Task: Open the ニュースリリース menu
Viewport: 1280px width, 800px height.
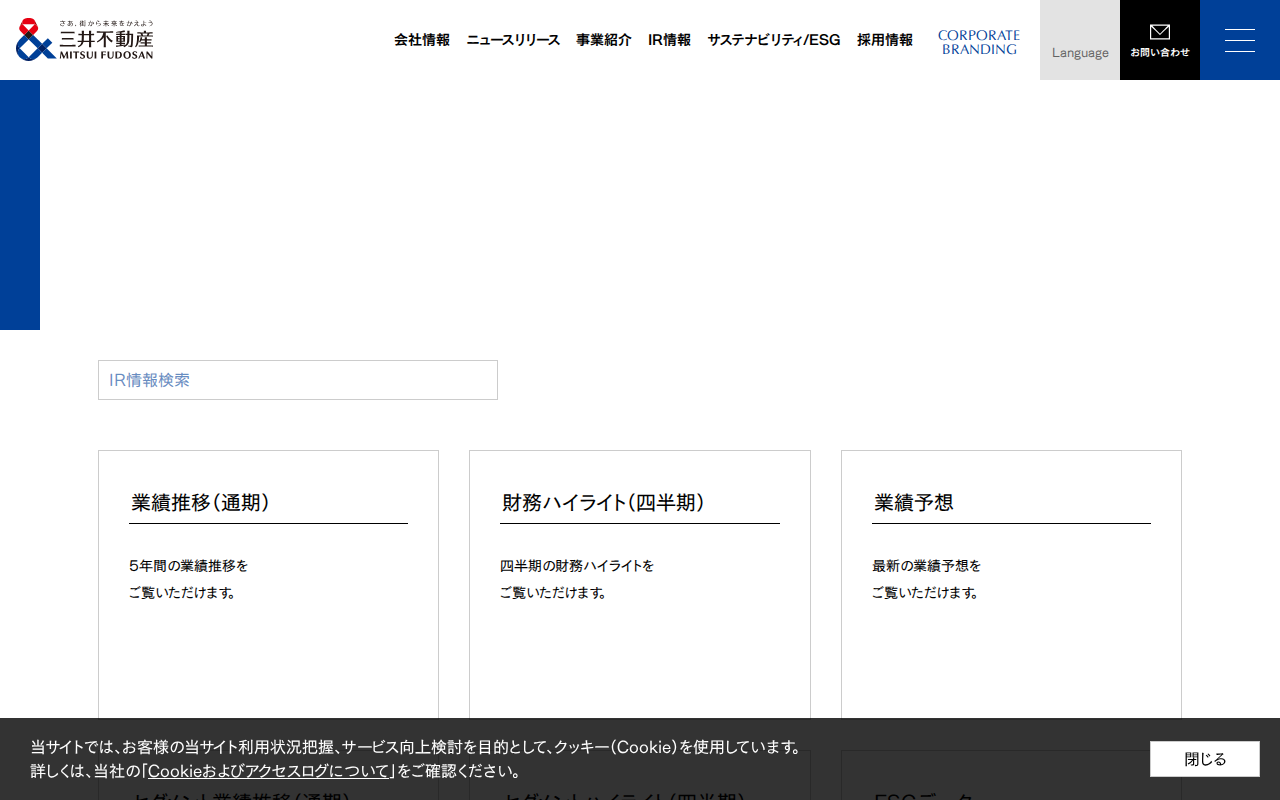Action: 513,40
